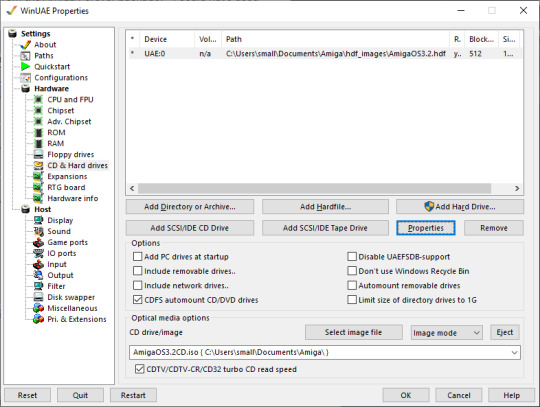Click the Configurations icon
Viewport: 540px width, 407px height.
(25, 78)
